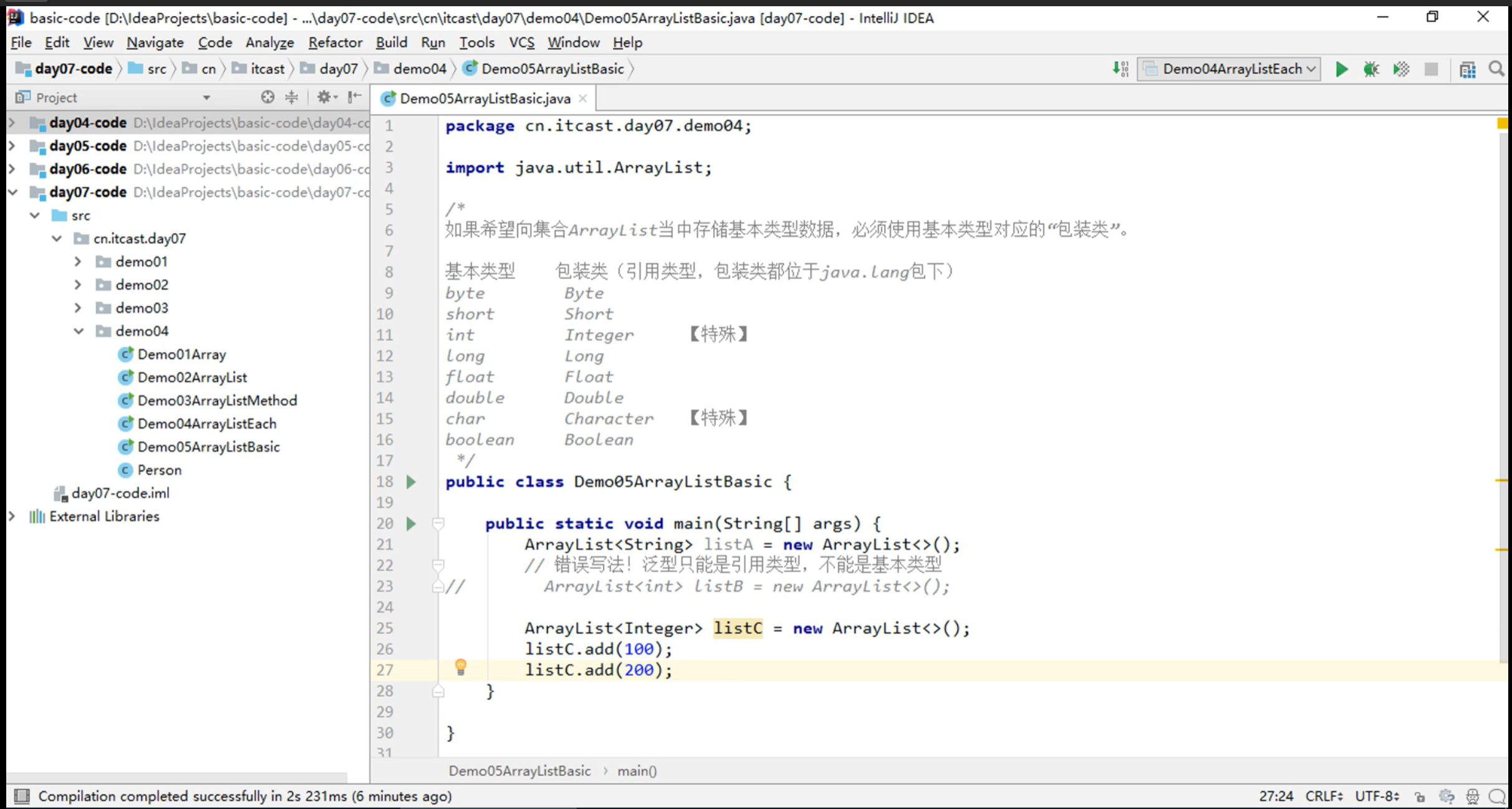Click the green Run button in toolbar

pyautogui.click(x=1341, y=69)
